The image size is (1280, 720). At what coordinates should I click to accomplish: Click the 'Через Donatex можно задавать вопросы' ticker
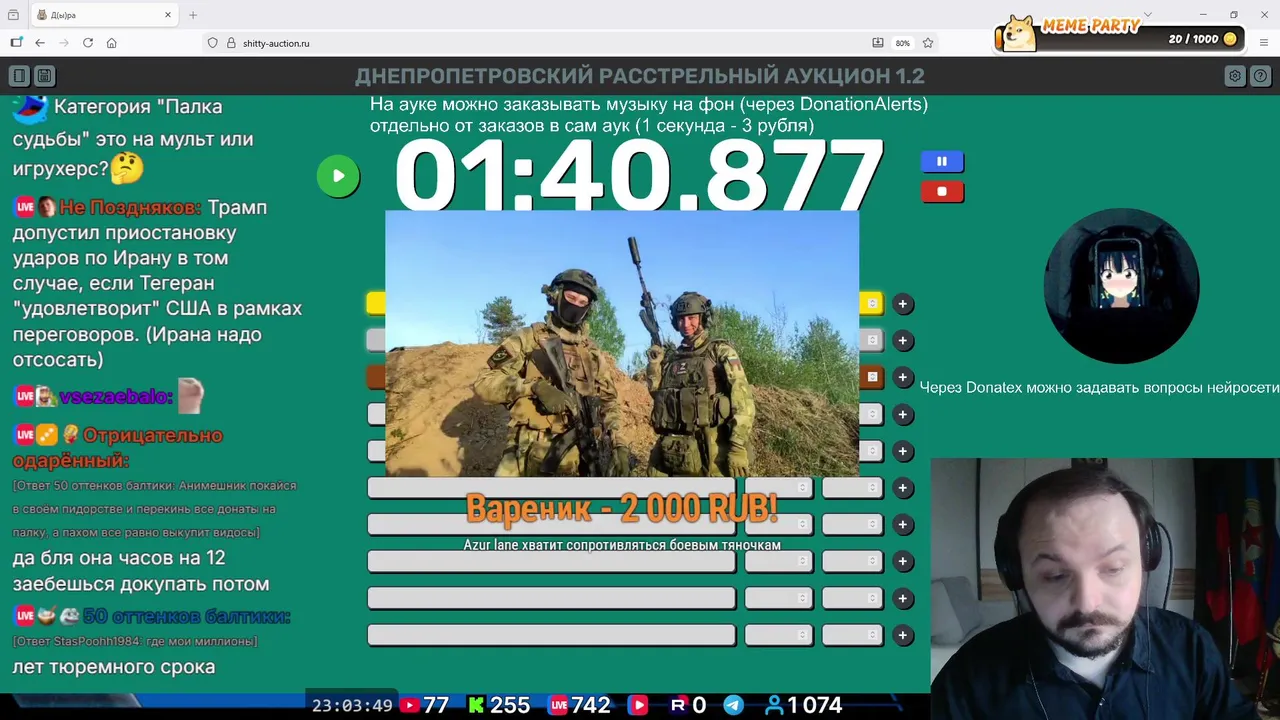[x=1099, y=388]
